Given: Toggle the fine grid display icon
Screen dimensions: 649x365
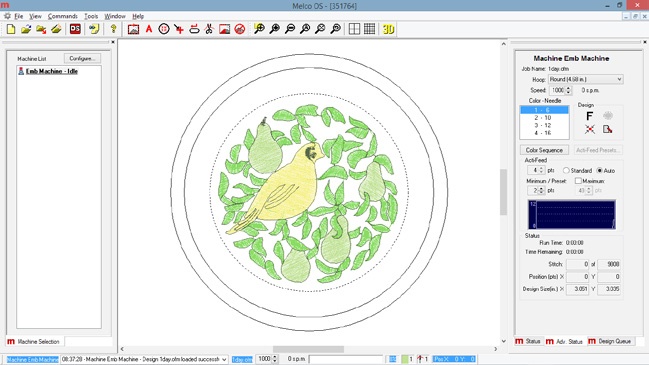Looking at the screenshot, I should point(370,29).
